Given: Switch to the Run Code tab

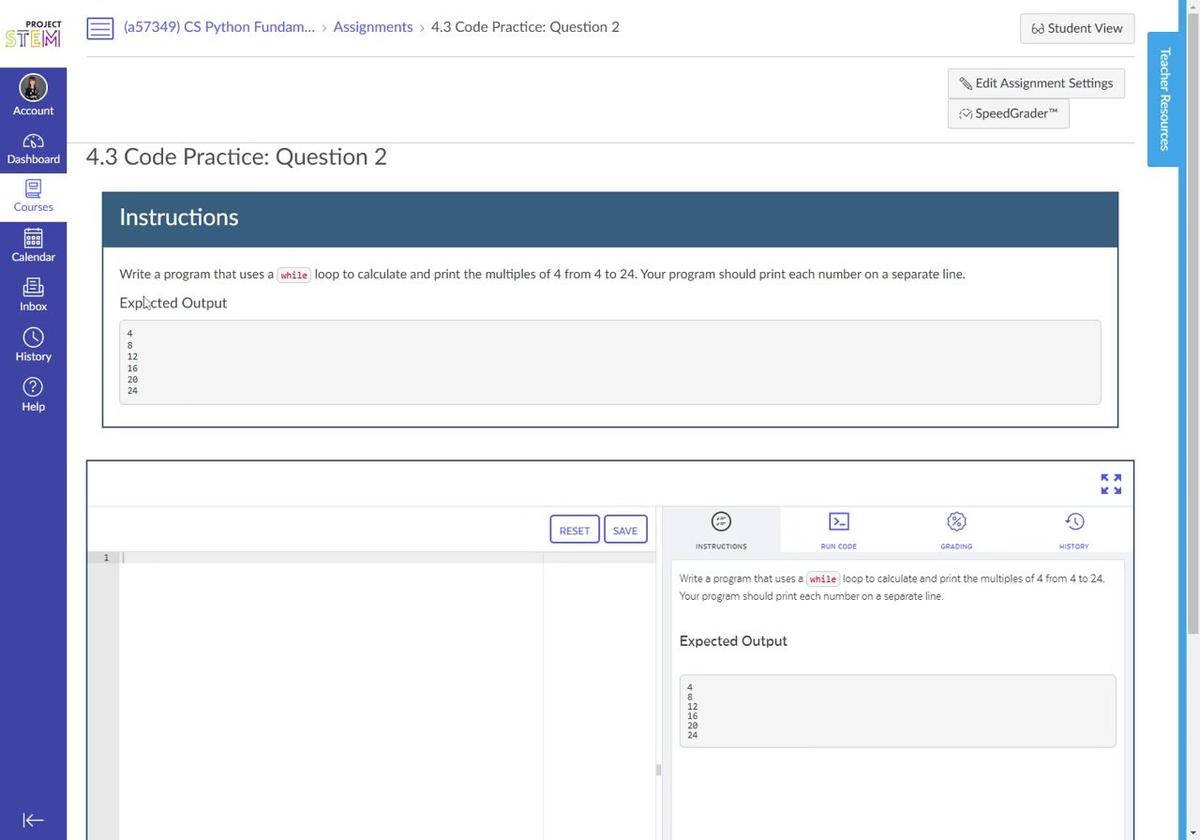Looking at the screenshot, I should (x=839, y=530).
